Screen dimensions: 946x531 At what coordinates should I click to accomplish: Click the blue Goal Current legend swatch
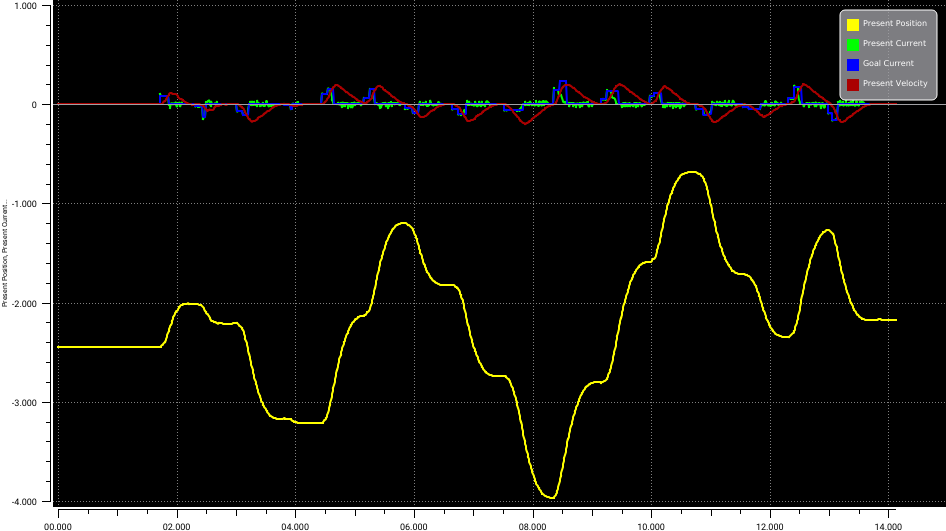[853, 64]
